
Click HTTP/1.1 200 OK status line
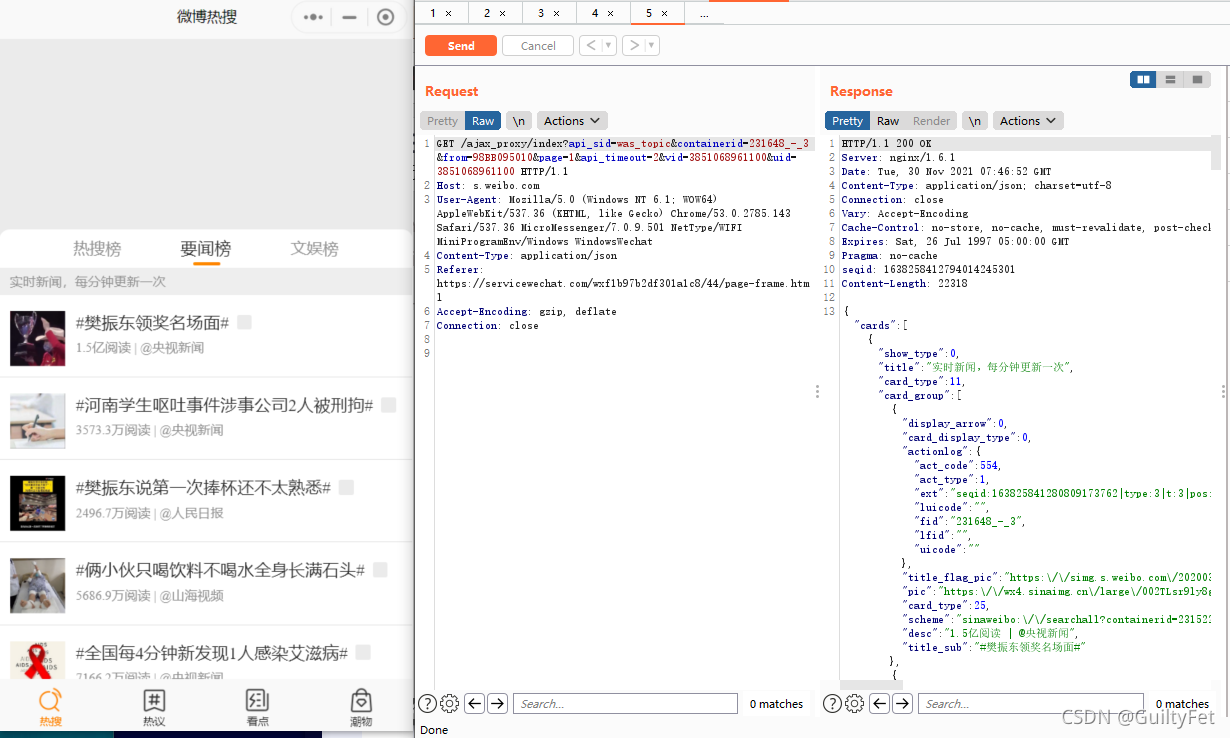coord(886,143)
